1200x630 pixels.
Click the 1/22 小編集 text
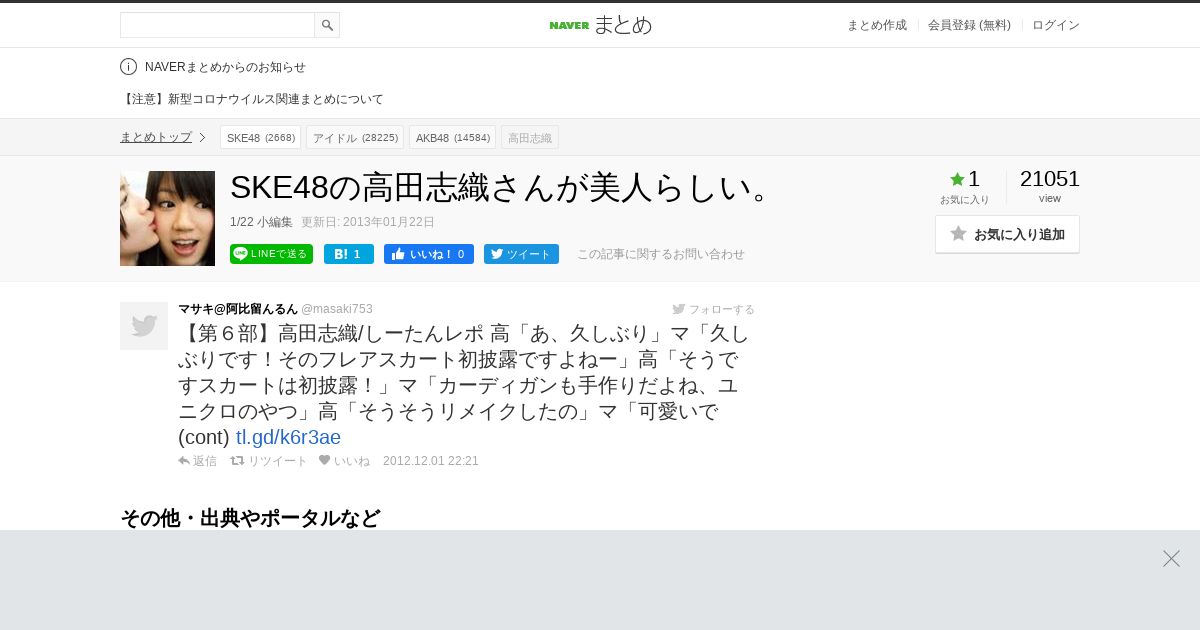(x=261, y=222)
